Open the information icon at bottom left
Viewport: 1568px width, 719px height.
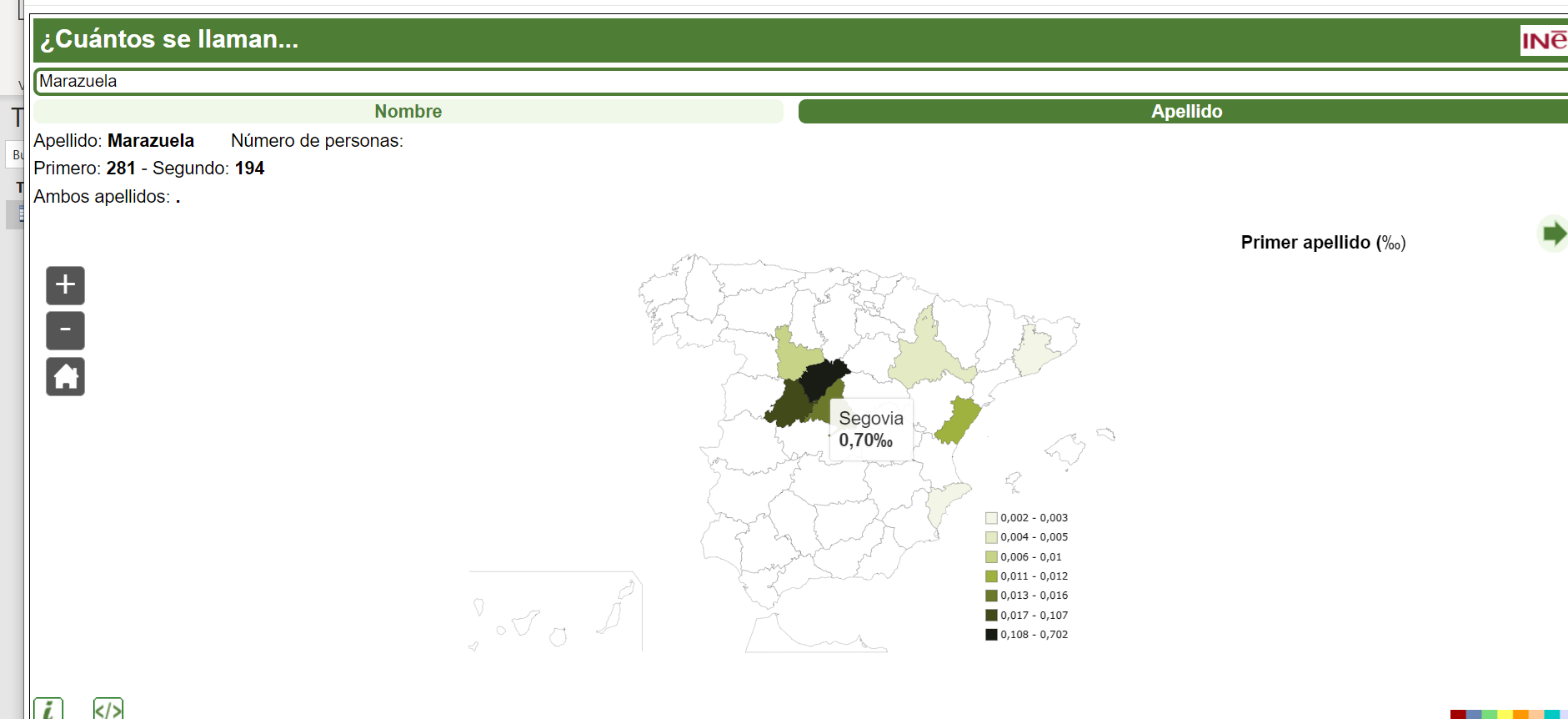48,709
